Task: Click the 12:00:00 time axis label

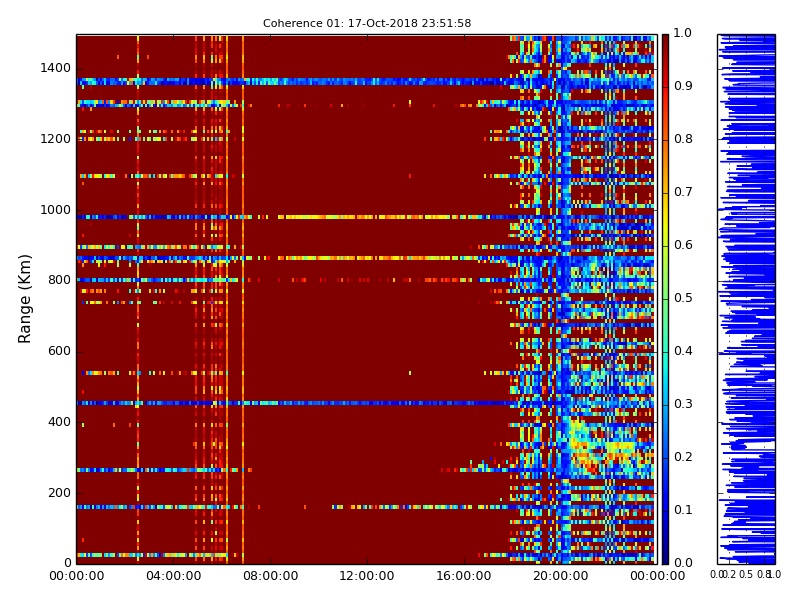Action: click(x=367, y=576)
